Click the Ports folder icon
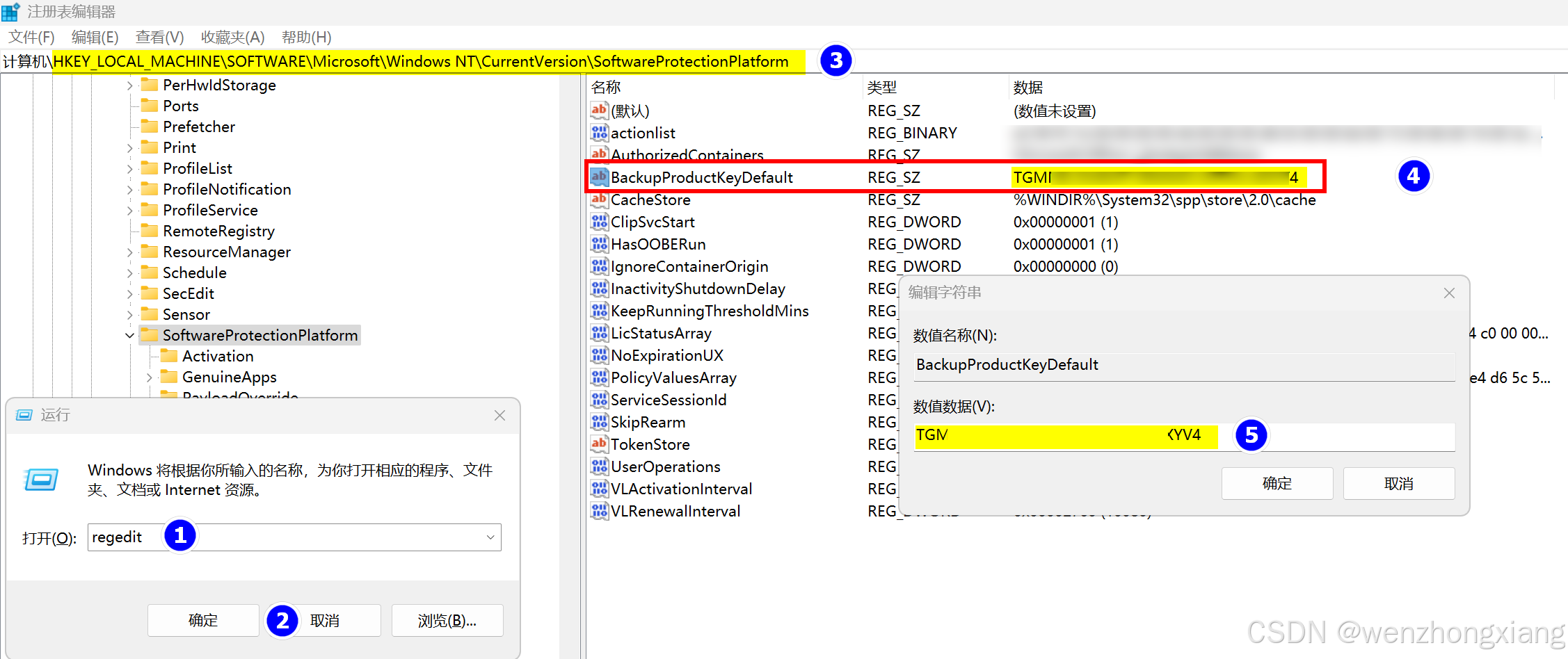 [150, 106]
